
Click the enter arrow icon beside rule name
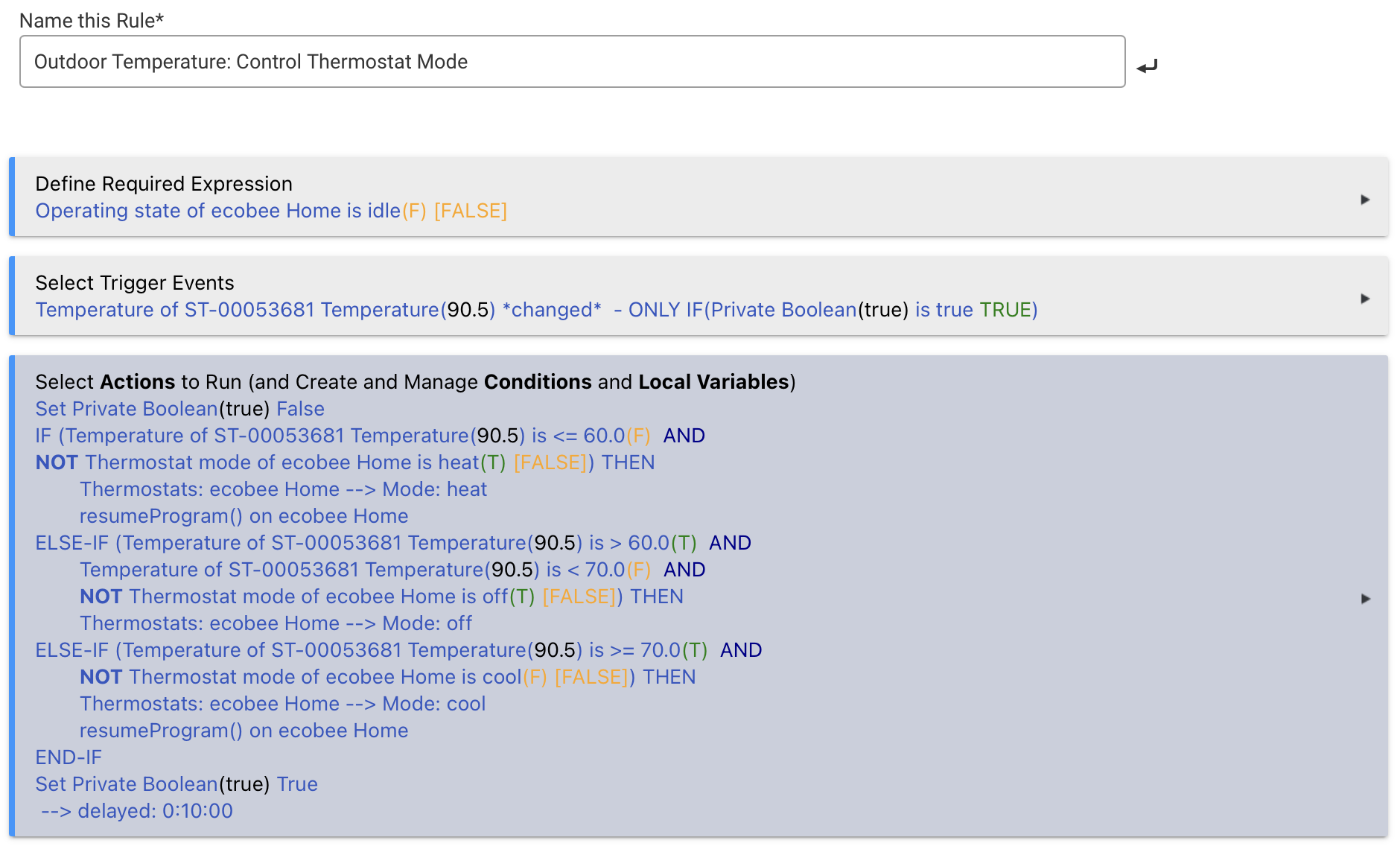1147,66
